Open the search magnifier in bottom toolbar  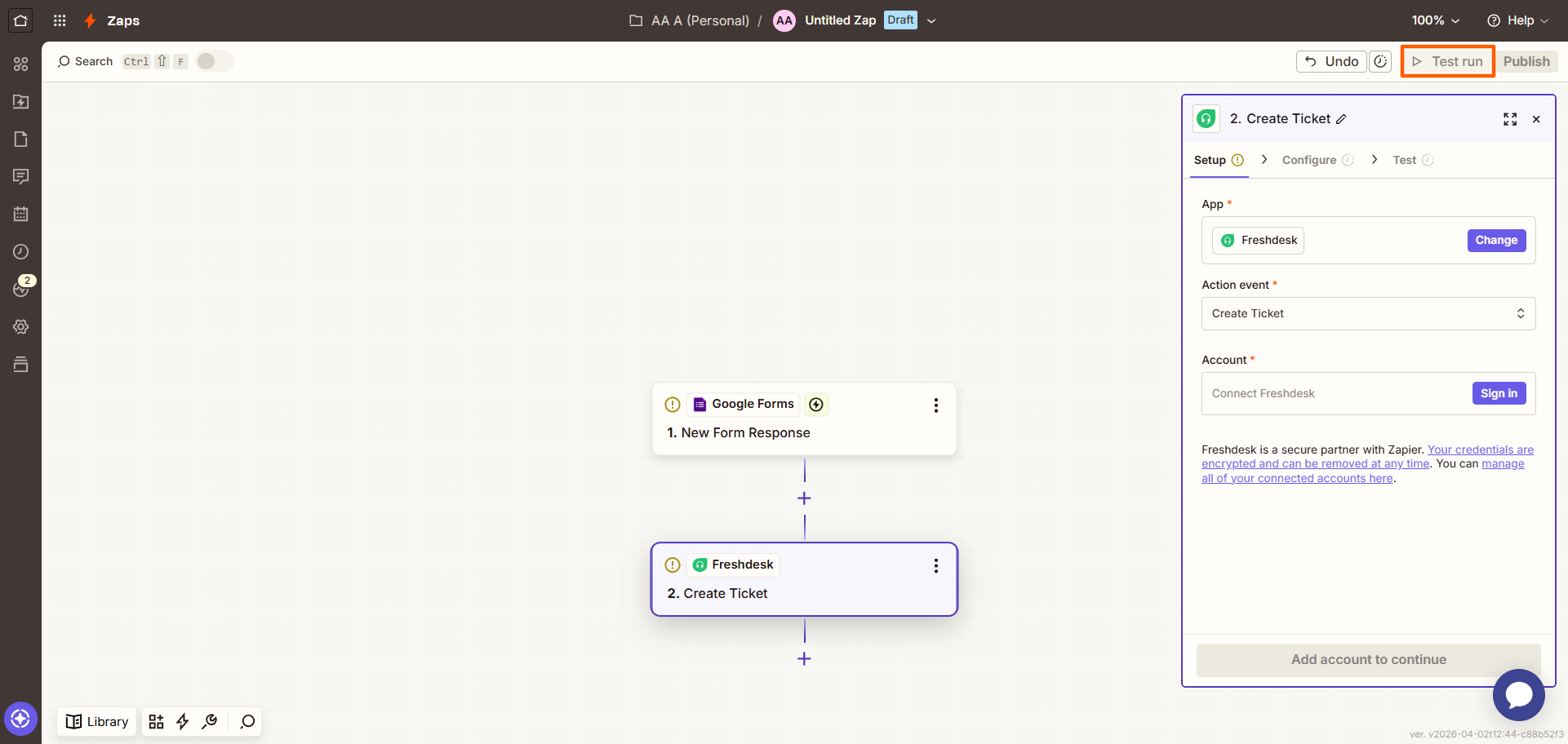246,721
